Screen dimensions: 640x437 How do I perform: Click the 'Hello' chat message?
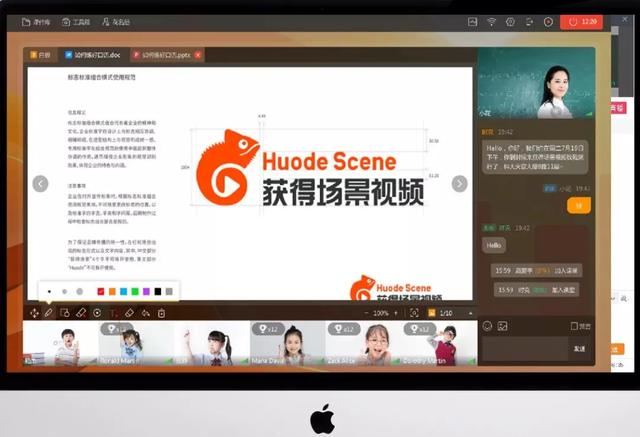[494, 245]
